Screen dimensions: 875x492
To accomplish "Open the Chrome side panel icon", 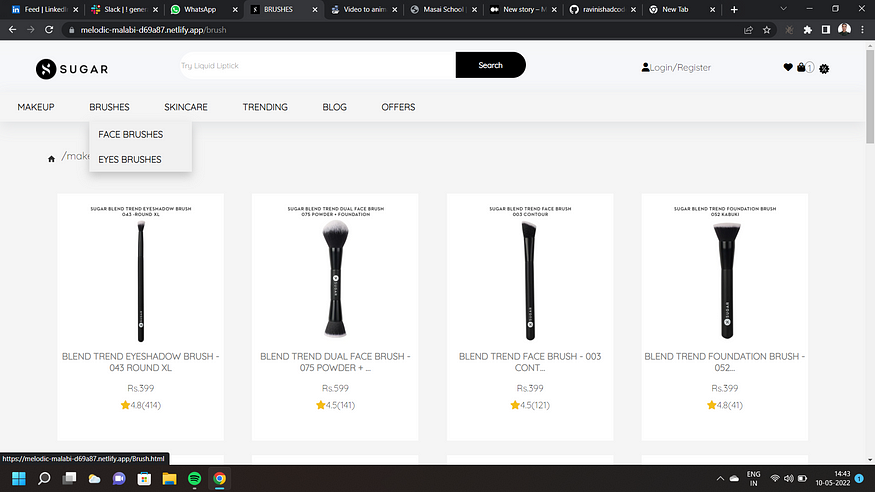I will [826, 30].
